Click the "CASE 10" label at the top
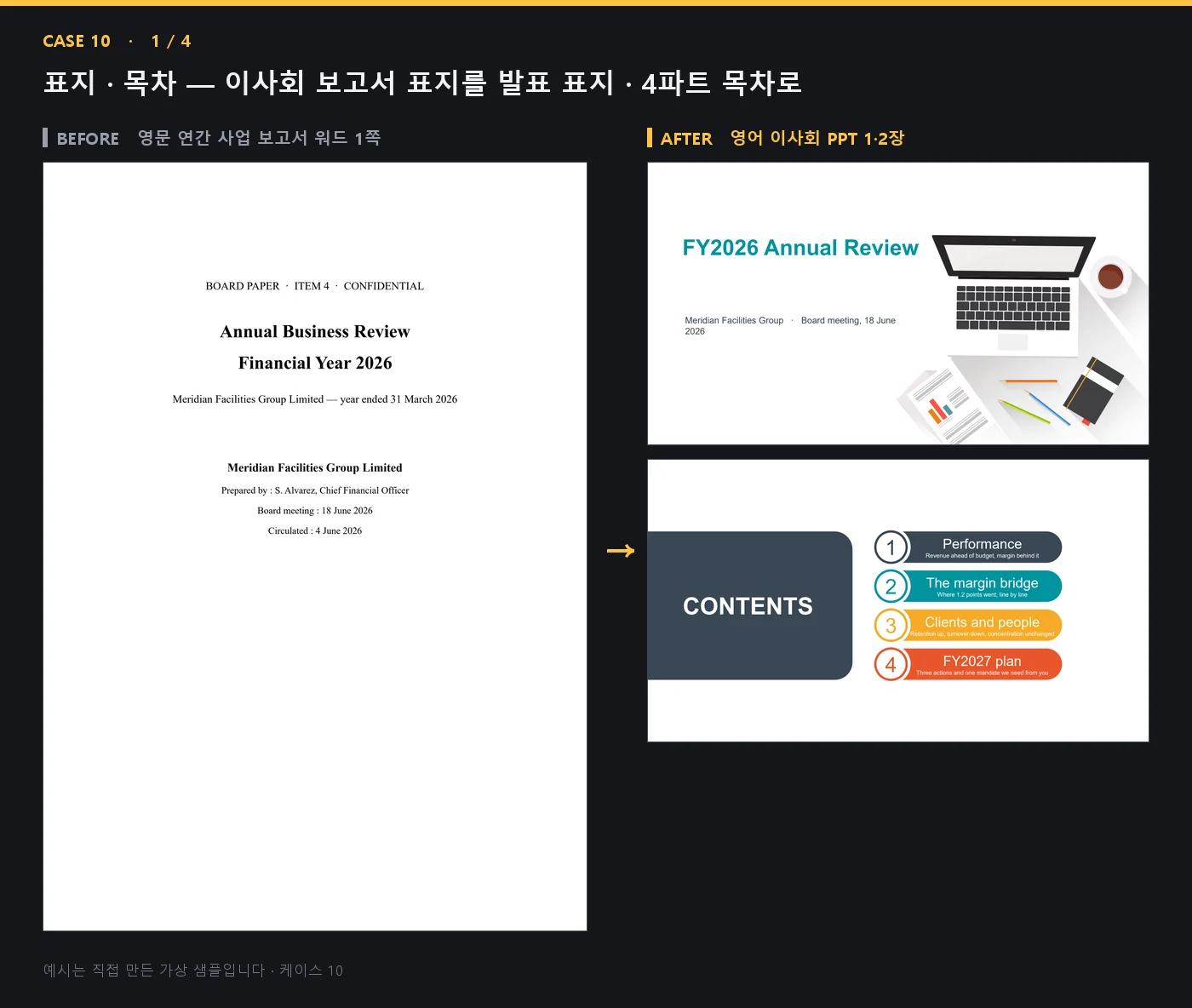The height and width of the screenshot is (1008, 1192). pos(77,41)
